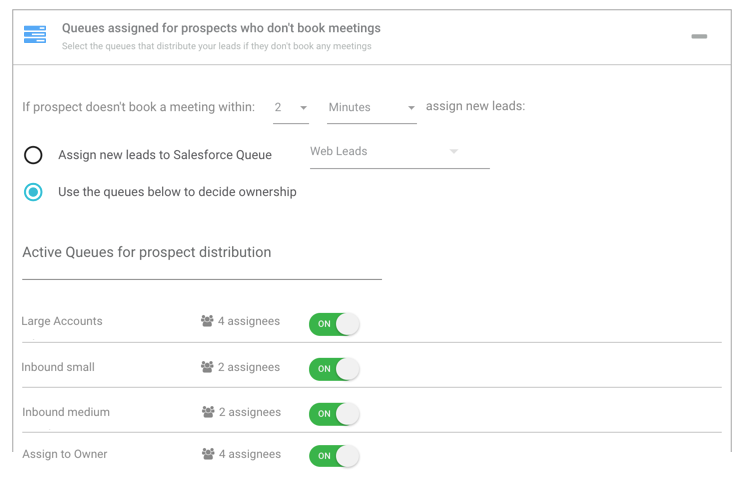Click the assignees icon for Assign to Owner
This screenshot has width=747, height=488.
click(x=207, y=454)
